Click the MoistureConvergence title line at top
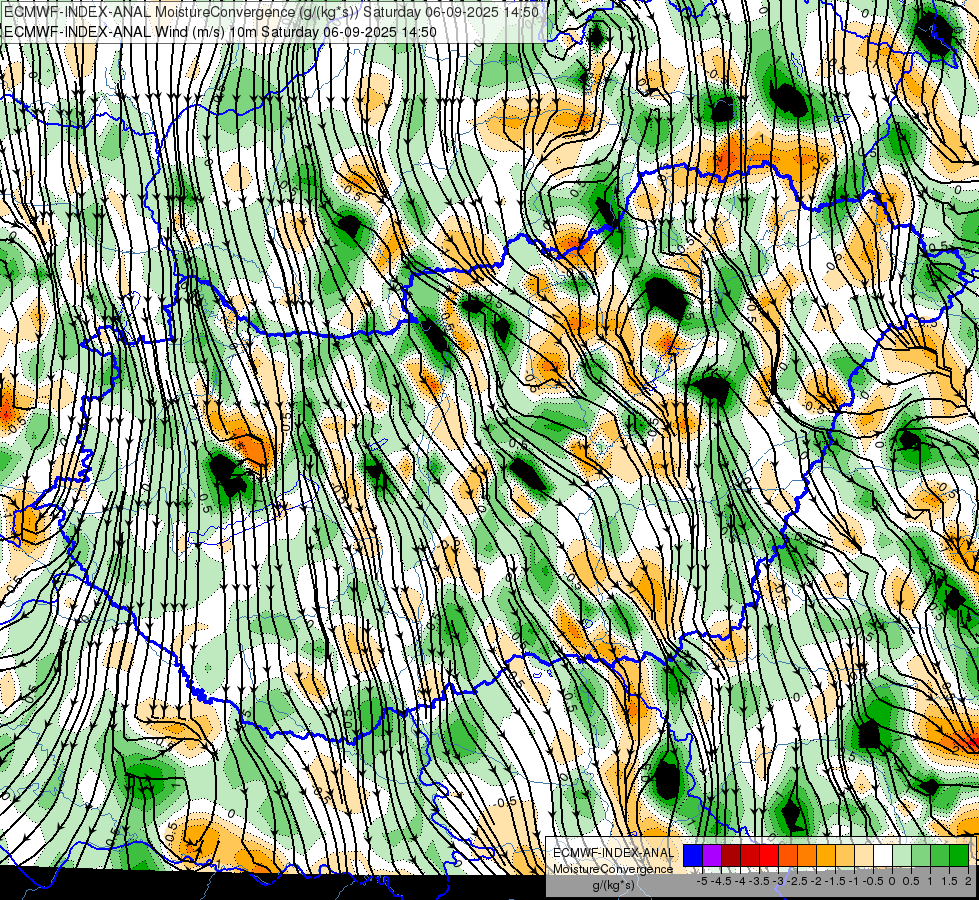 click(272, 12)
